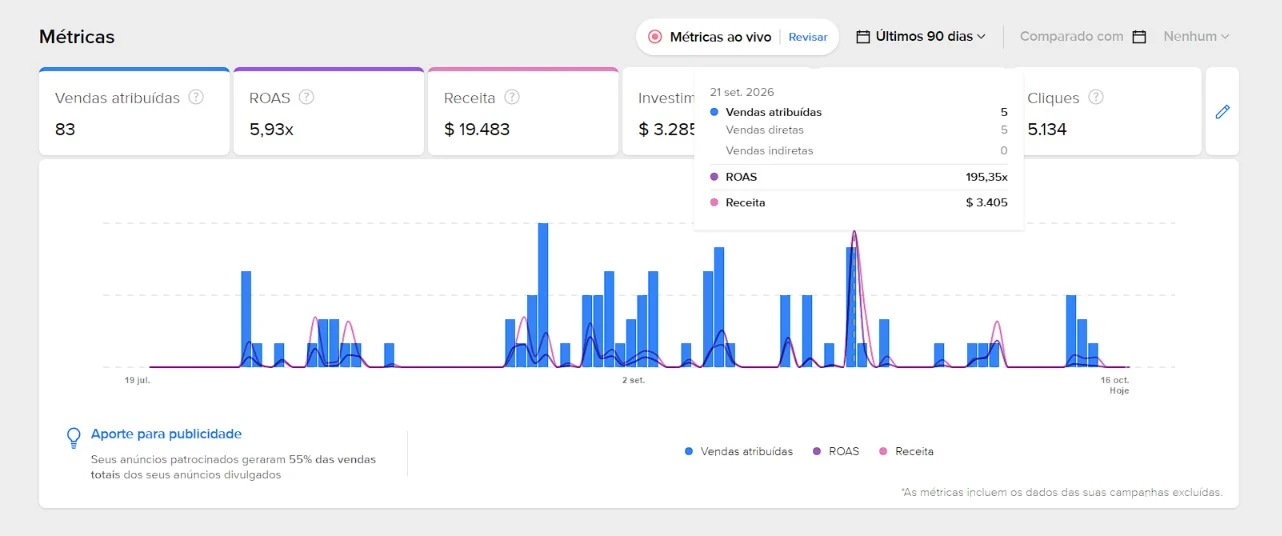Open help icon next to ROAS
The width and height of the screenshot is (1282, 536).
307,97
